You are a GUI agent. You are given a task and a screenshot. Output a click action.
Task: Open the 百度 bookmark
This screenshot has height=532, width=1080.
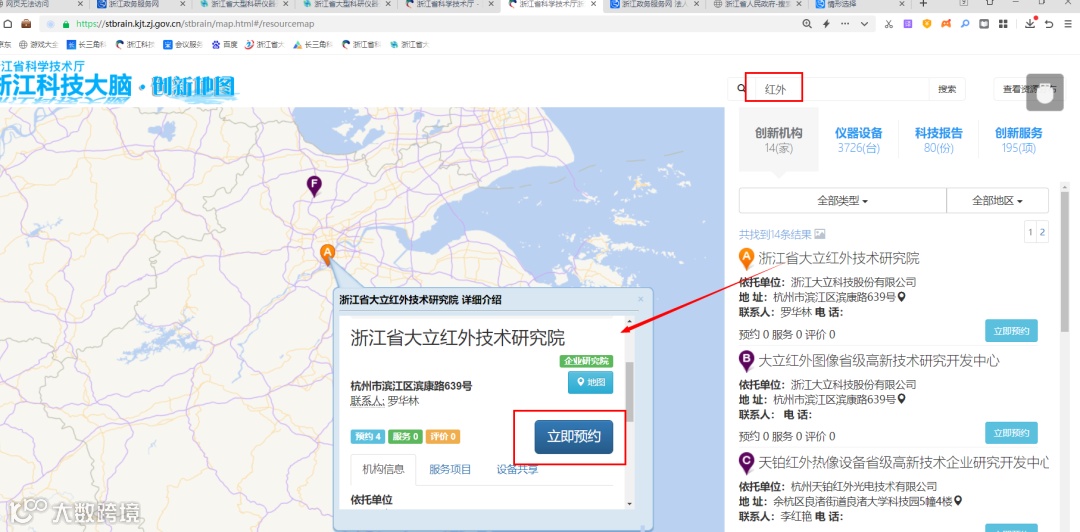[x=225, y=45]
